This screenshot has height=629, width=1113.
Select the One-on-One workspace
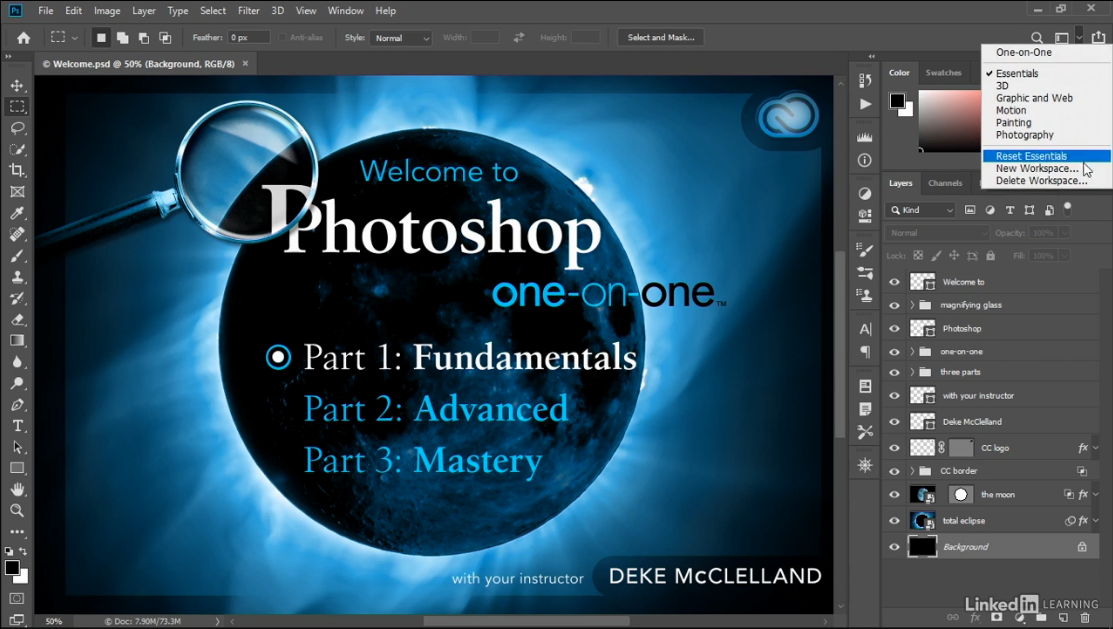[x=1024, y=53]
